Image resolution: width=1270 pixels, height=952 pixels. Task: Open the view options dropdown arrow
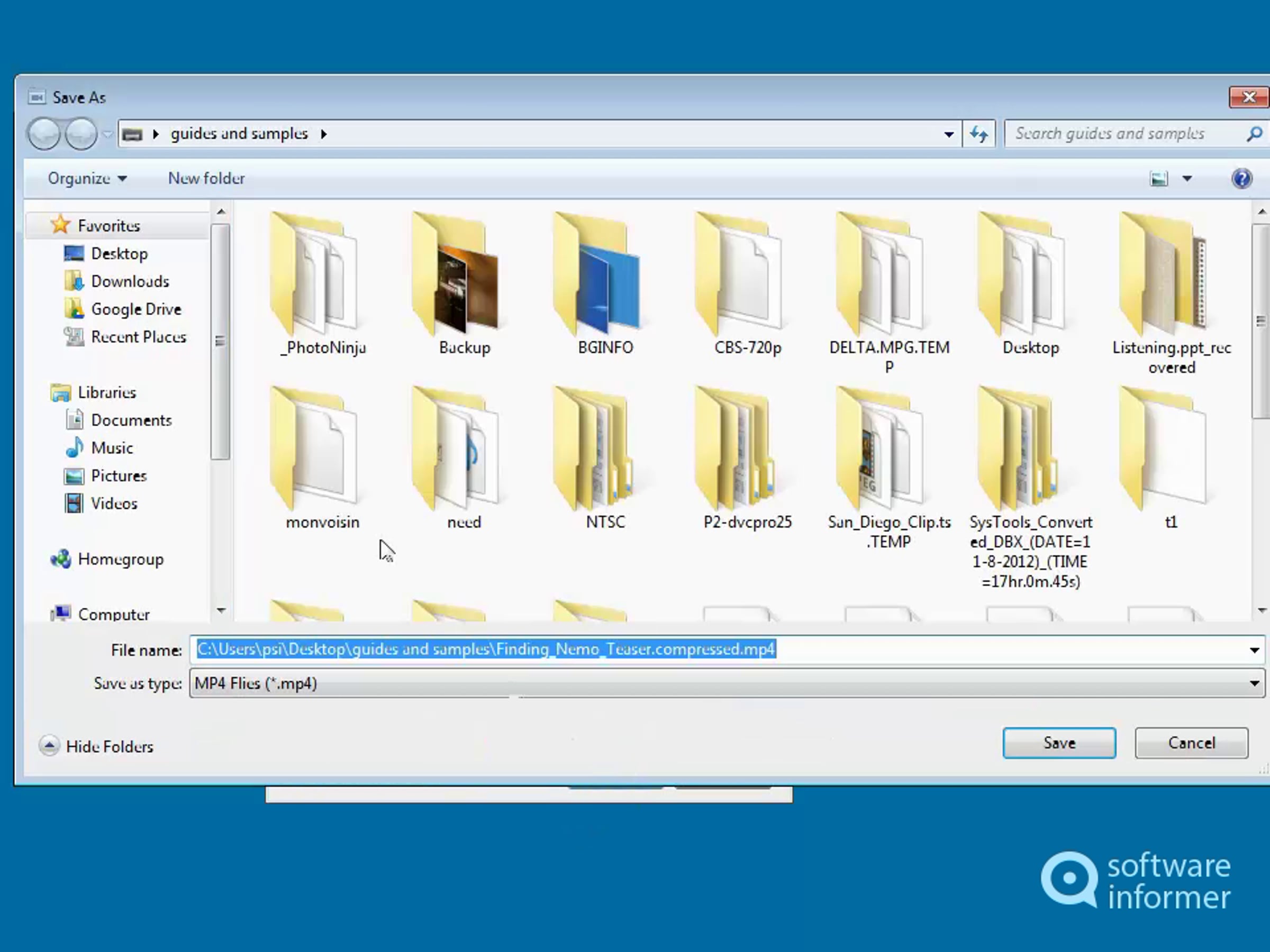click(x=1187, y=179)
